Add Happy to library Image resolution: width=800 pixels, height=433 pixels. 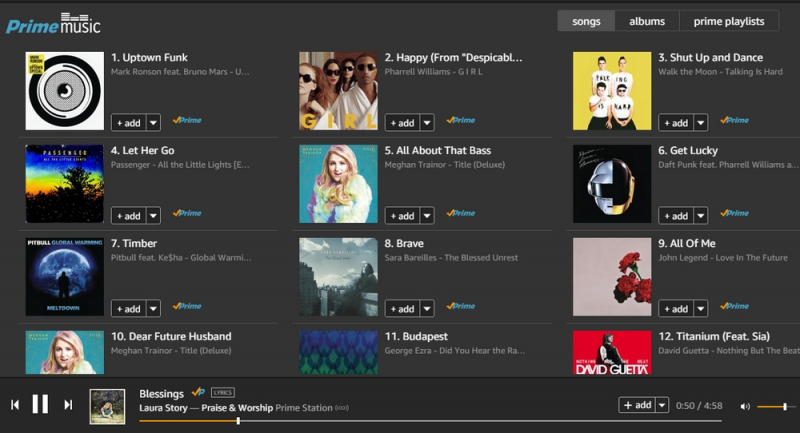403,122
